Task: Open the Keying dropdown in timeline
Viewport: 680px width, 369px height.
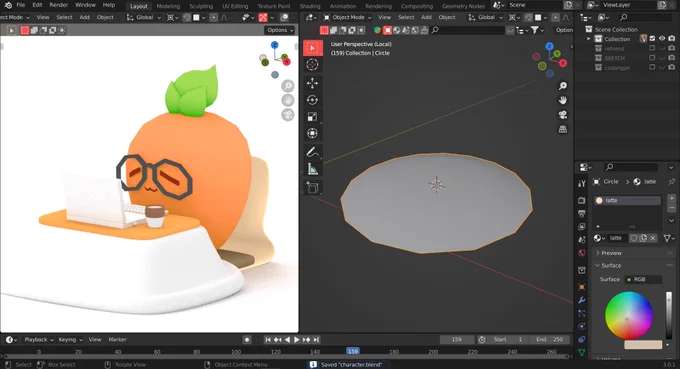Action: coord(70,340)
